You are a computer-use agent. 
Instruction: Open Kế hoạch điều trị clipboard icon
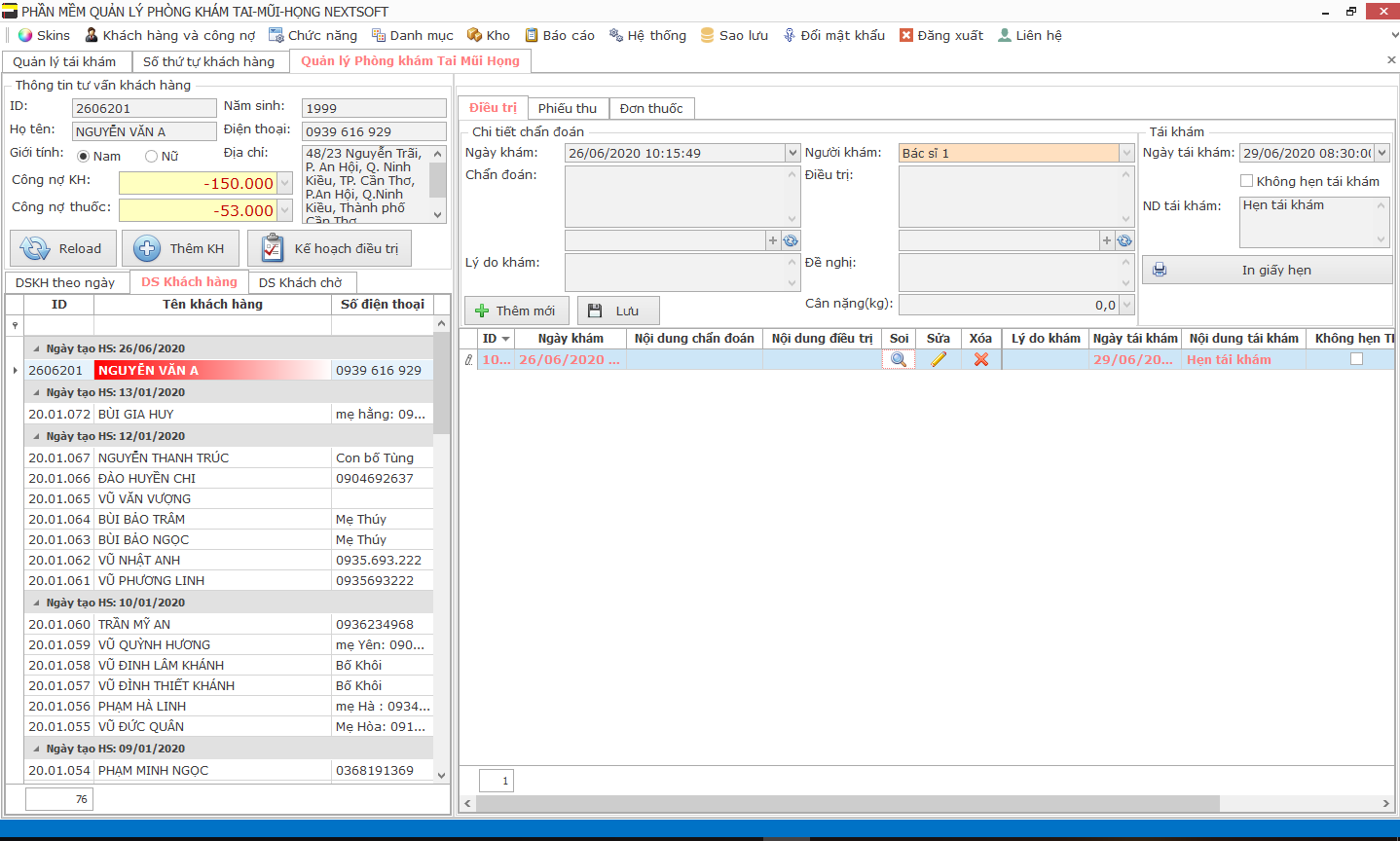click(x=273, y=248)
